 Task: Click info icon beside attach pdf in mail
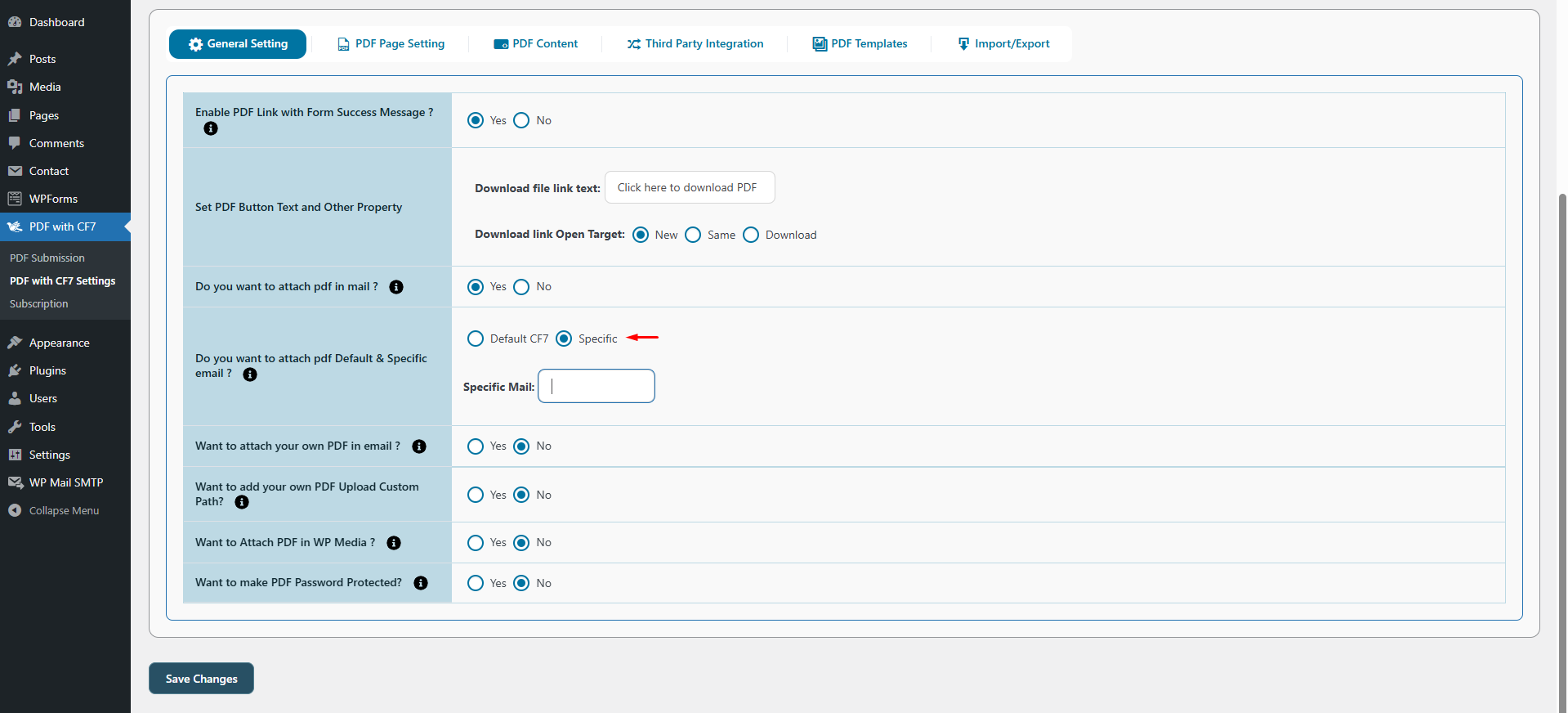click(x=396, y=287)
